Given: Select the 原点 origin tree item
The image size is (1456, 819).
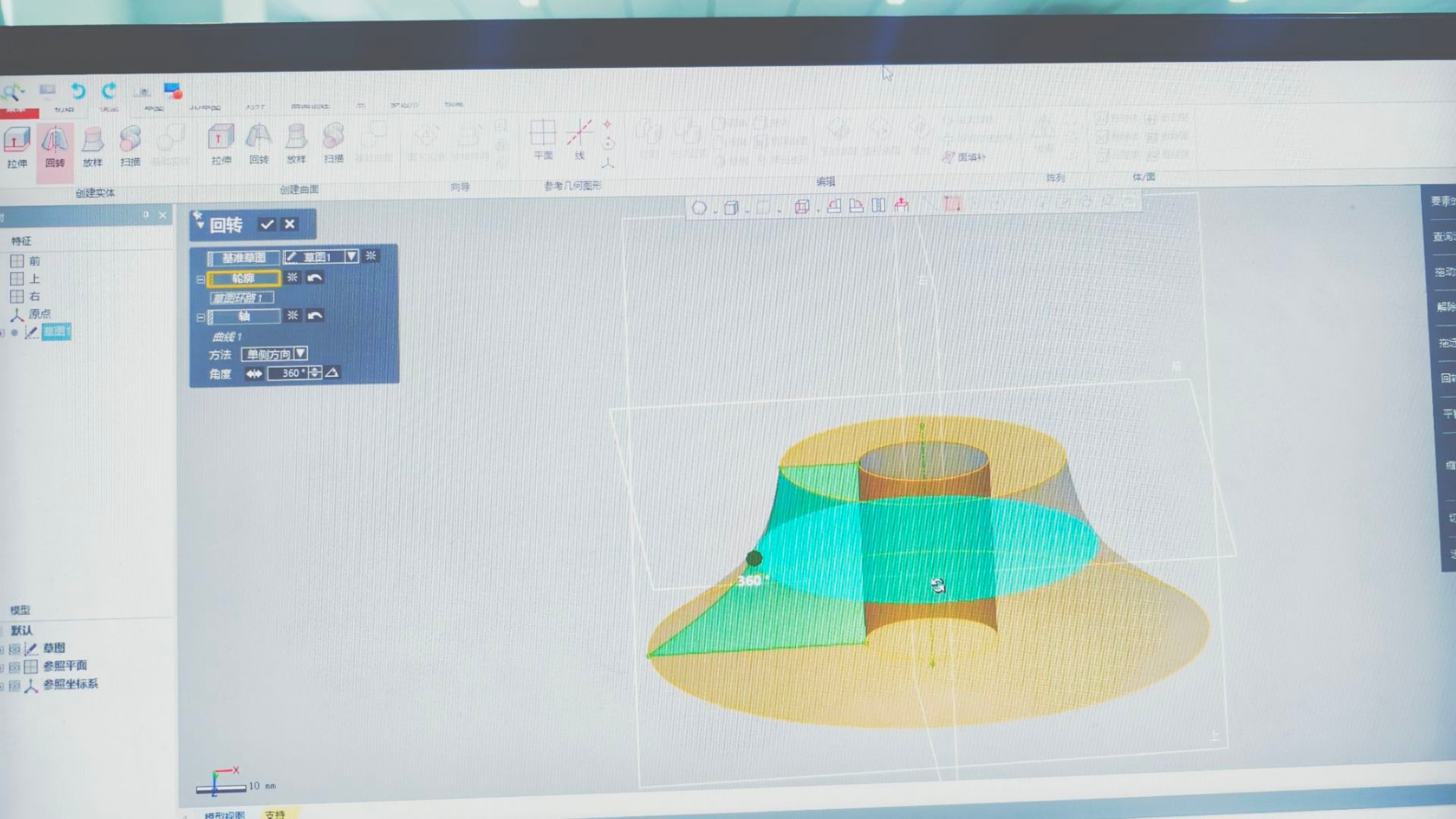Looking at the screenshot, I should click(x=39, y=313).
